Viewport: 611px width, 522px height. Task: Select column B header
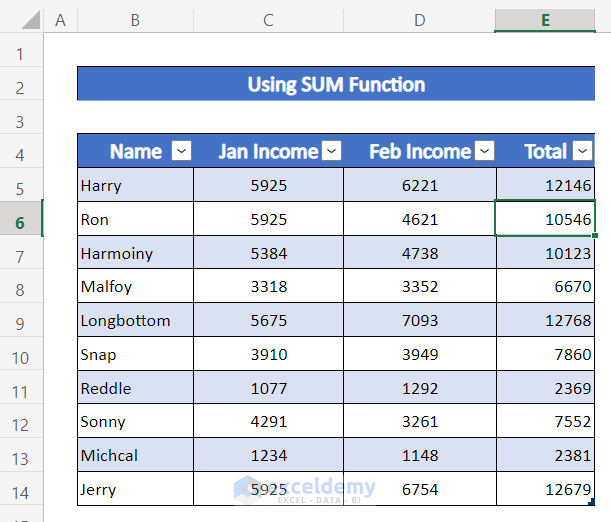click(x=135, y=20)
